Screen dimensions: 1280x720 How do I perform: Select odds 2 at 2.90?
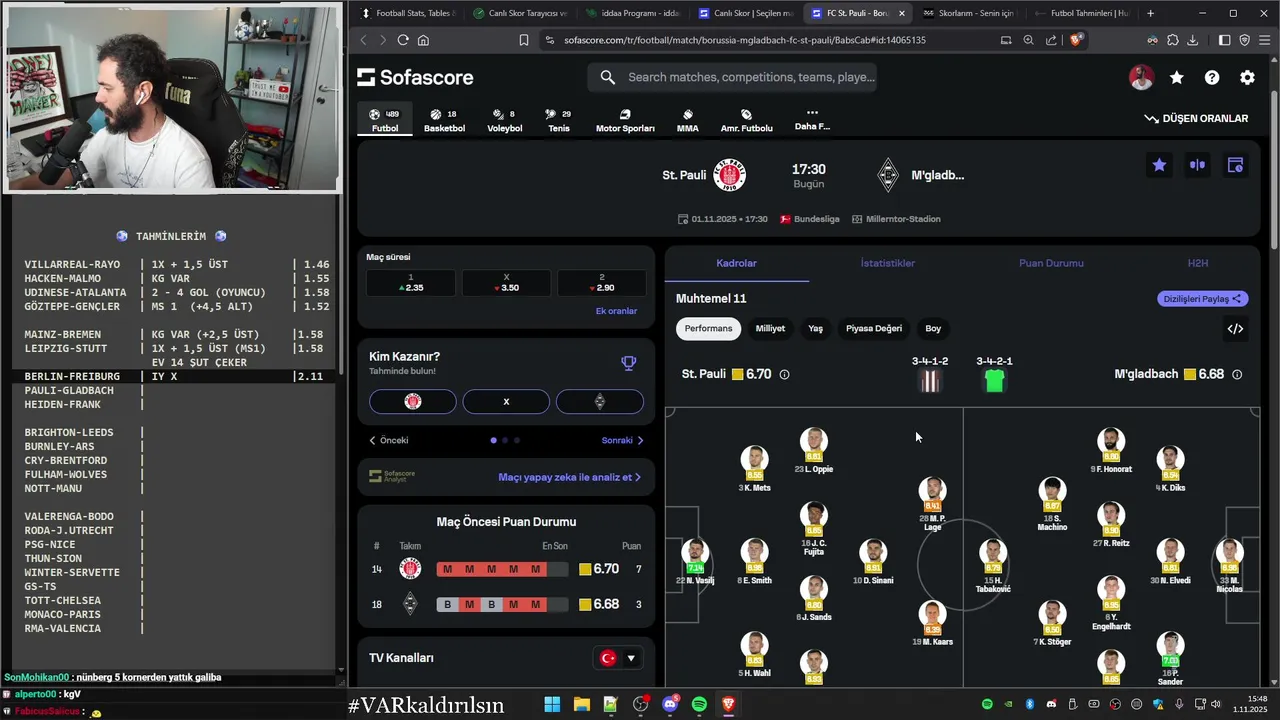point(601,283)
